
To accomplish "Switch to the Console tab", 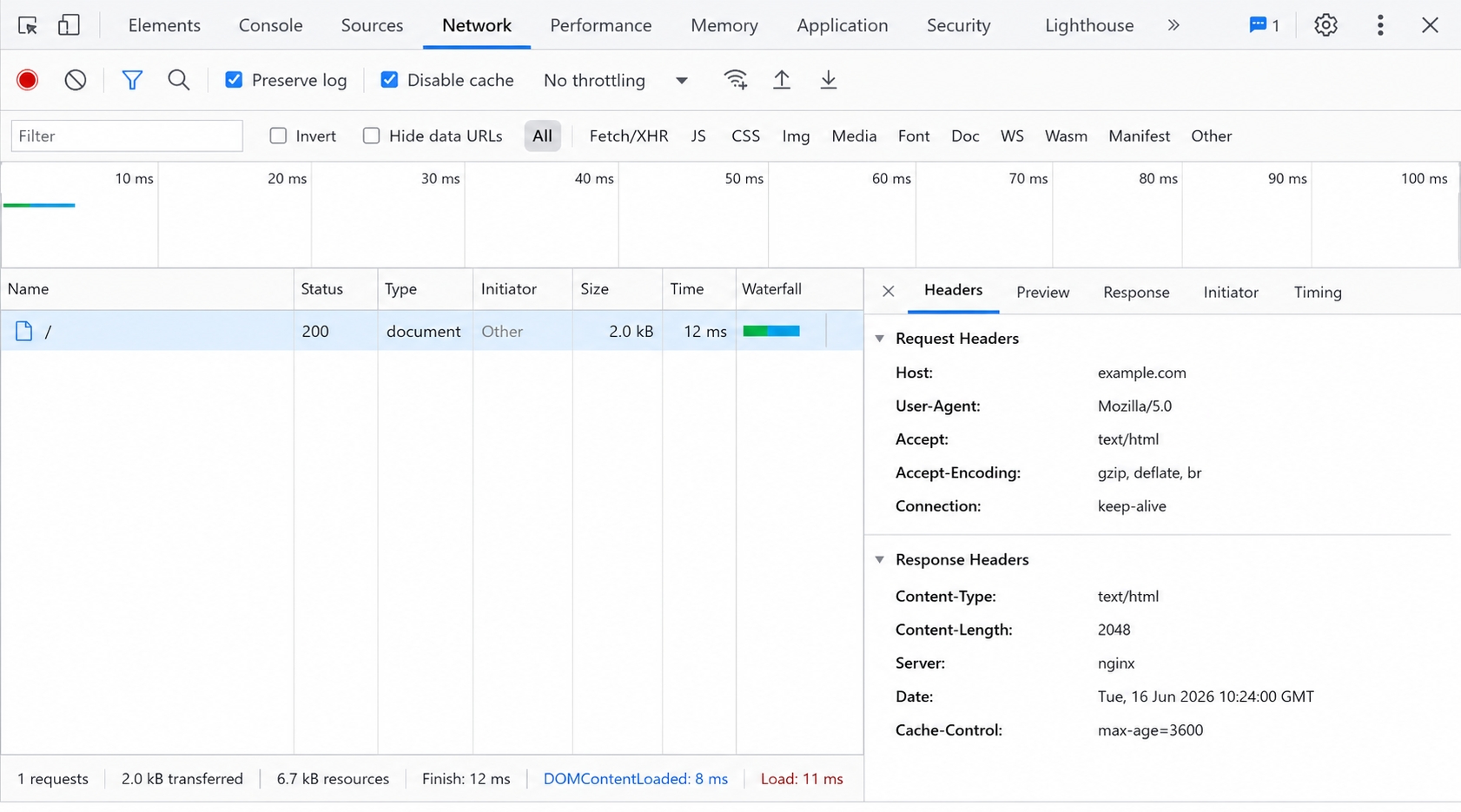I will pos(271,25).
